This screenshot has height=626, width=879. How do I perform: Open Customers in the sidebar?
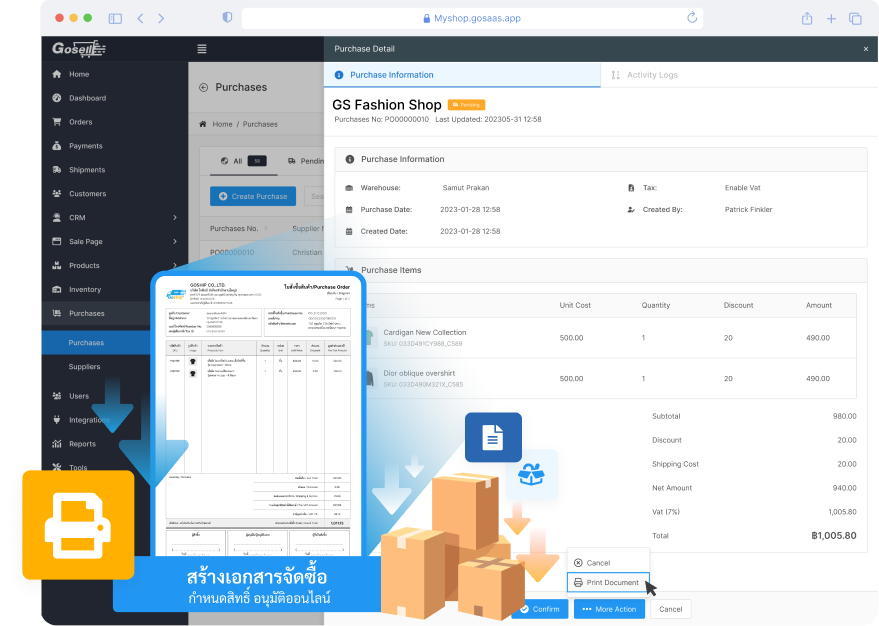87,194
